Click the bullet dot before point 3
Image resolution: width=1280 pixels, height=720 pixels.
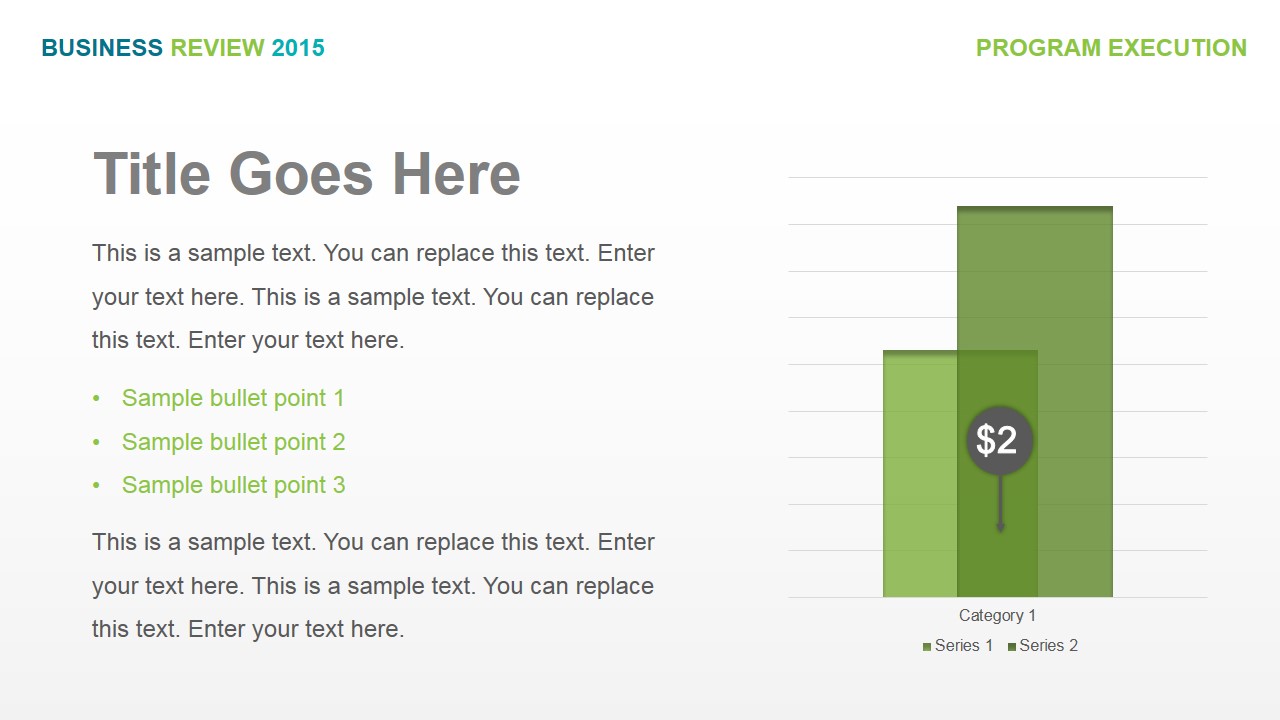click(97, 486)
